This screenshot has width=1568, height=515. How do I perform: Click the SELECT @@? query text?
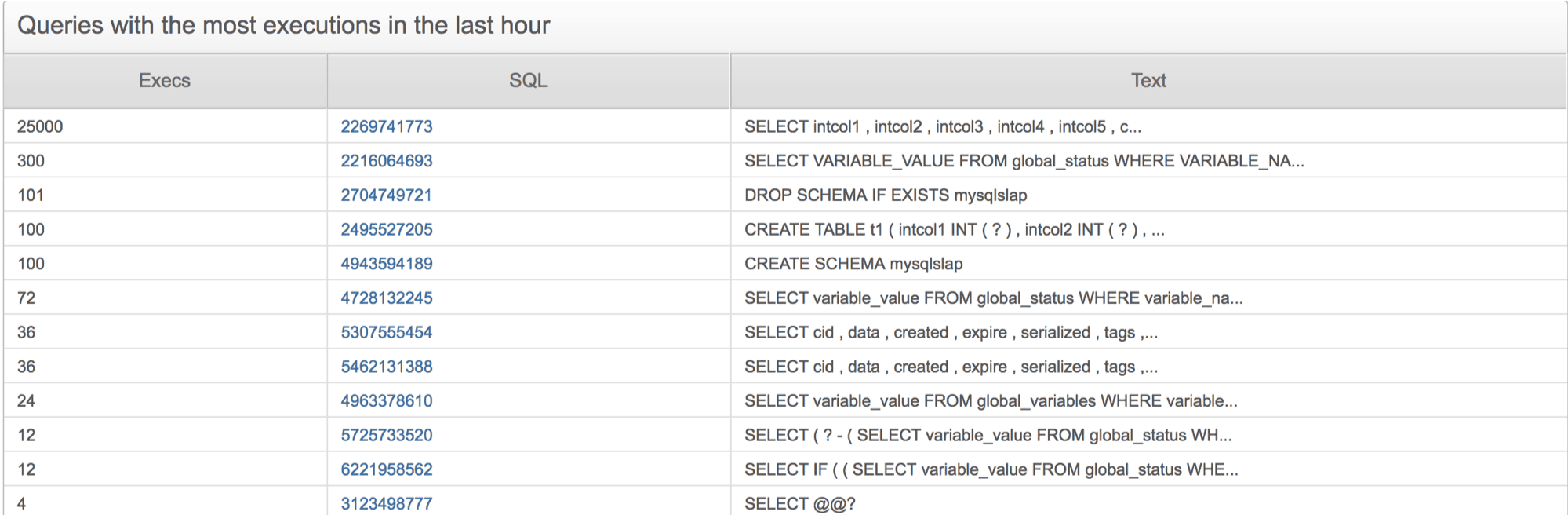[799, 503]
